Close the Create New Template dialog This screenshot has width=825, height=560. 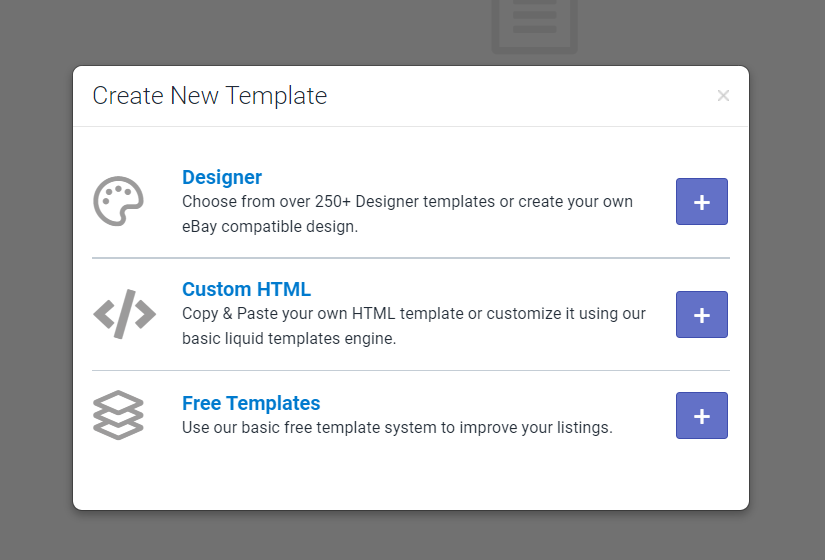(x=723, y=96)
